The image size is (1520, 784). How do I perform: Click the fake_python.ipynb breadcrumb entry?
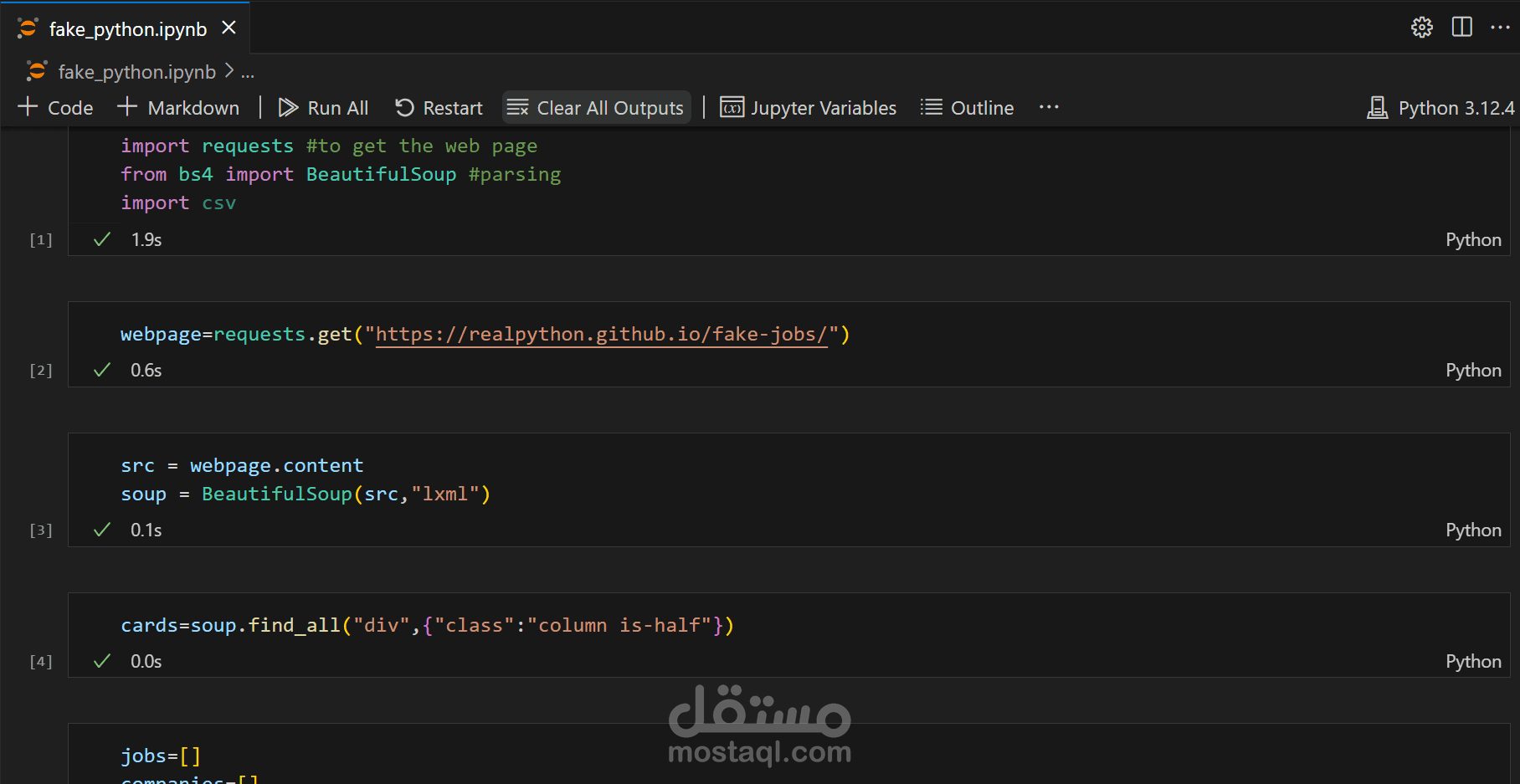point(137,72)
